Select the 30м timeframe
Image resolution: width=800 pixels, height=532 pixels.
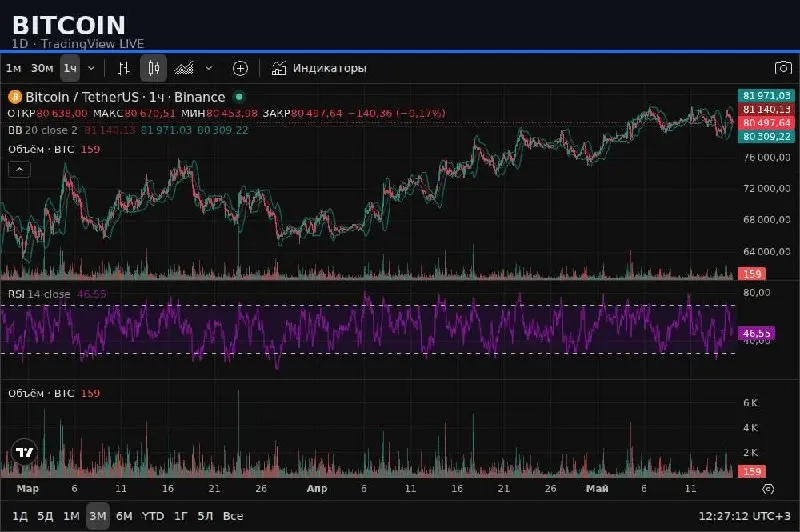click(42, 68)
